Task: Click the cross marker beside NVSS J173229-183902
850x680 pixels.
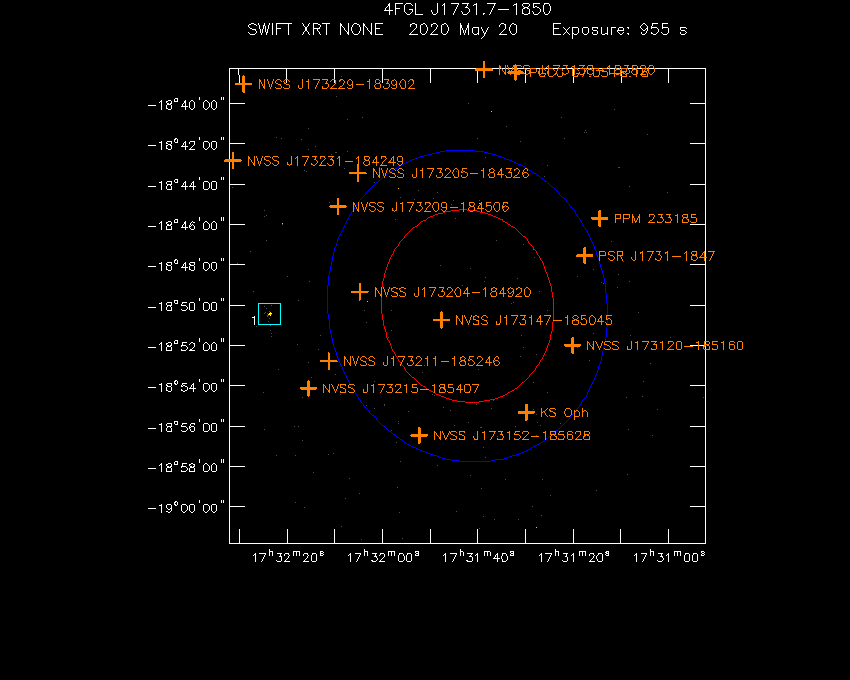Action: tap(243, 84)
